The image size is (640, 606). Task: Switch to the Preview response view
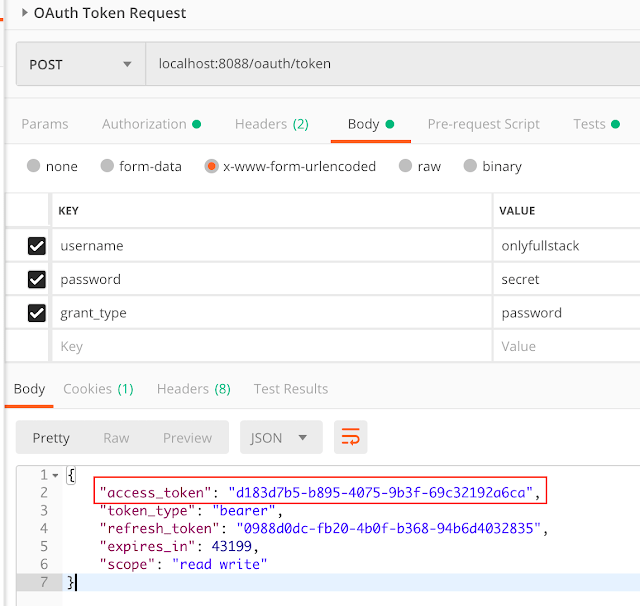point(187,438)
